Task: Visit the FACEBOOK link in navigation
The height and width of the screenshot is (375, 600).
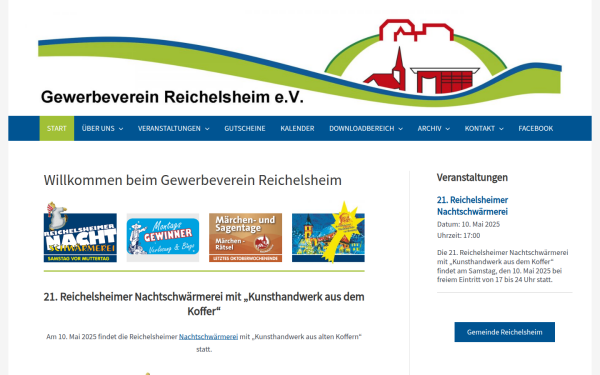Action: pos(536,129)
